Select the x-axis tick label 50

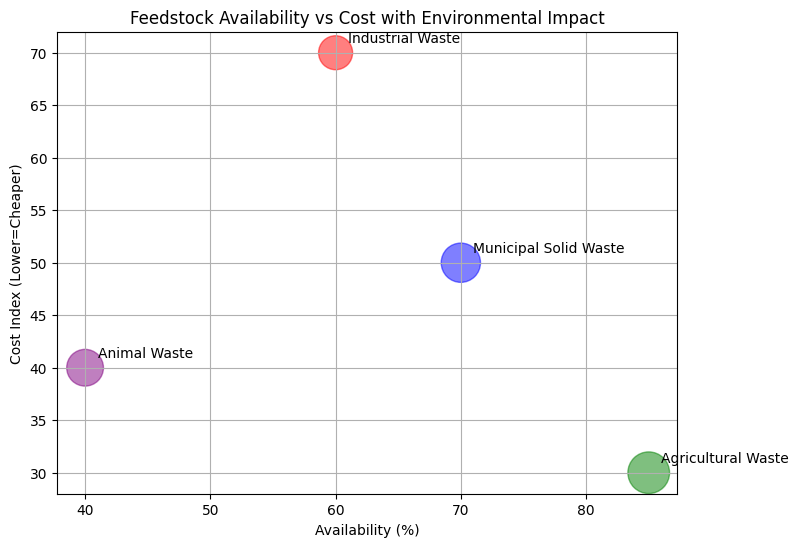click(210, 510)
